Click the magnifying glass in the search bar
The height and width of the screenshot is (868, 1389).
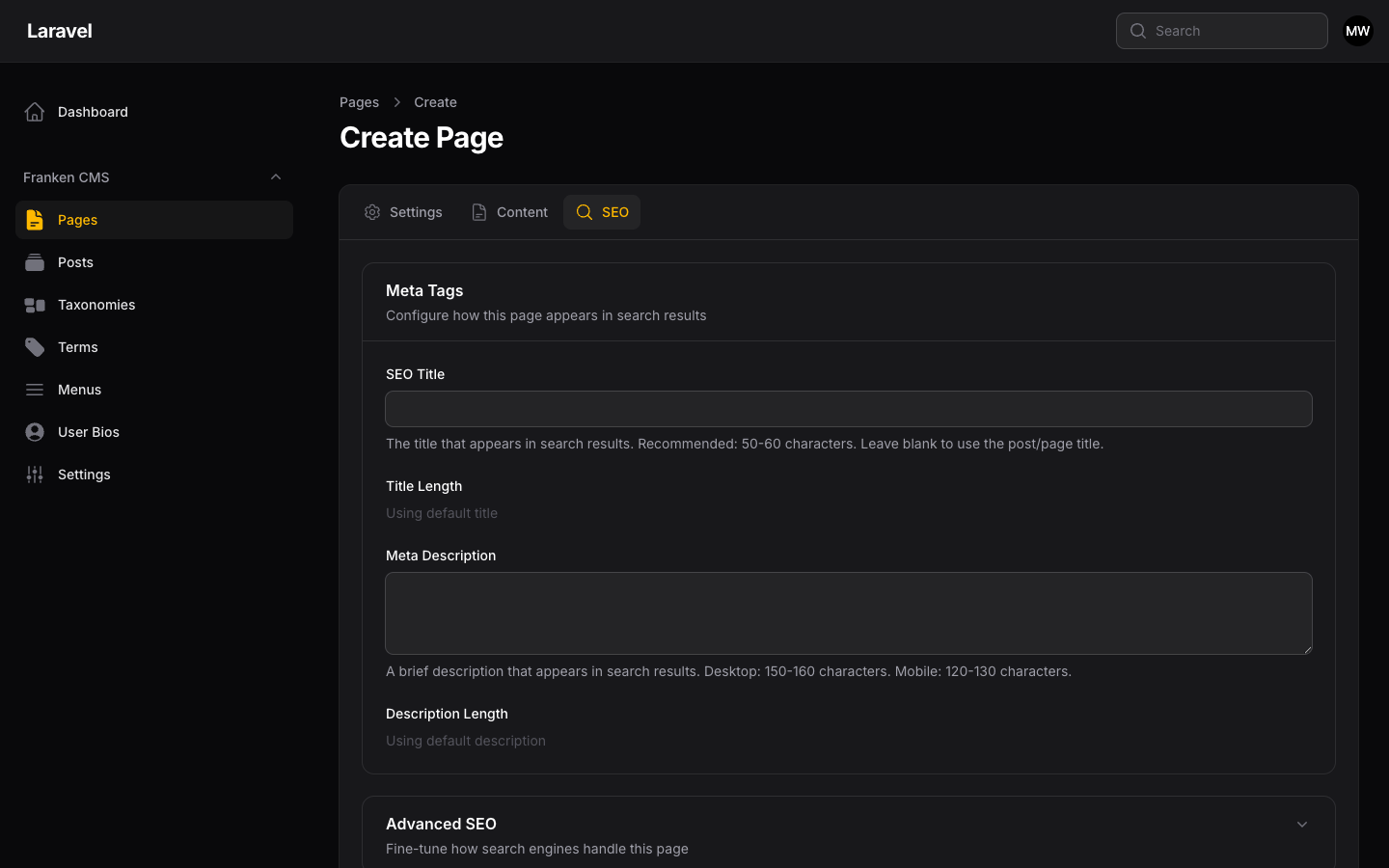pos(1138,31)
